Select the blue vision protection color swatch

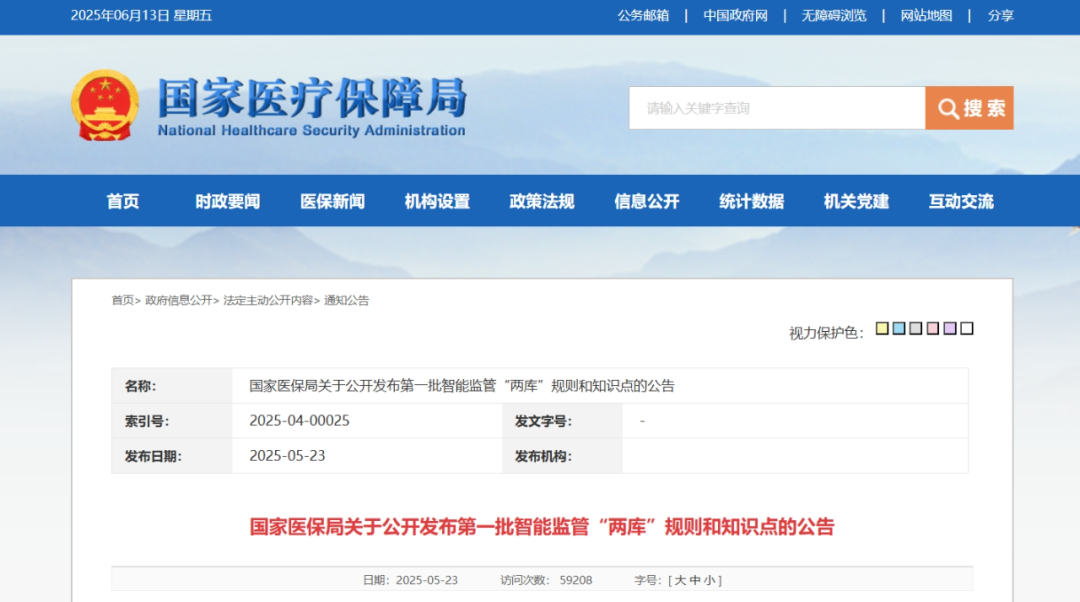tap(899, 327)
